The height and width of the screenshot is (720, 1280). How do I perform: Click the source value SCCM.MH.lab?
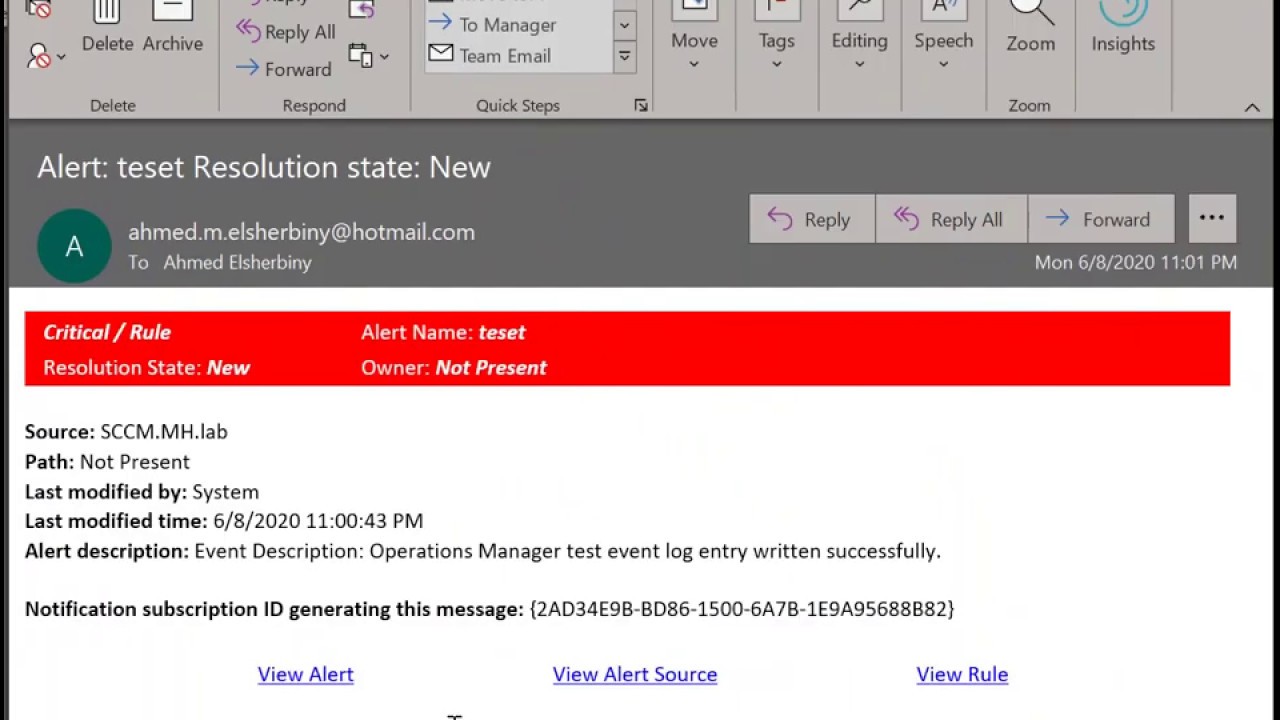tap(164, 431)
